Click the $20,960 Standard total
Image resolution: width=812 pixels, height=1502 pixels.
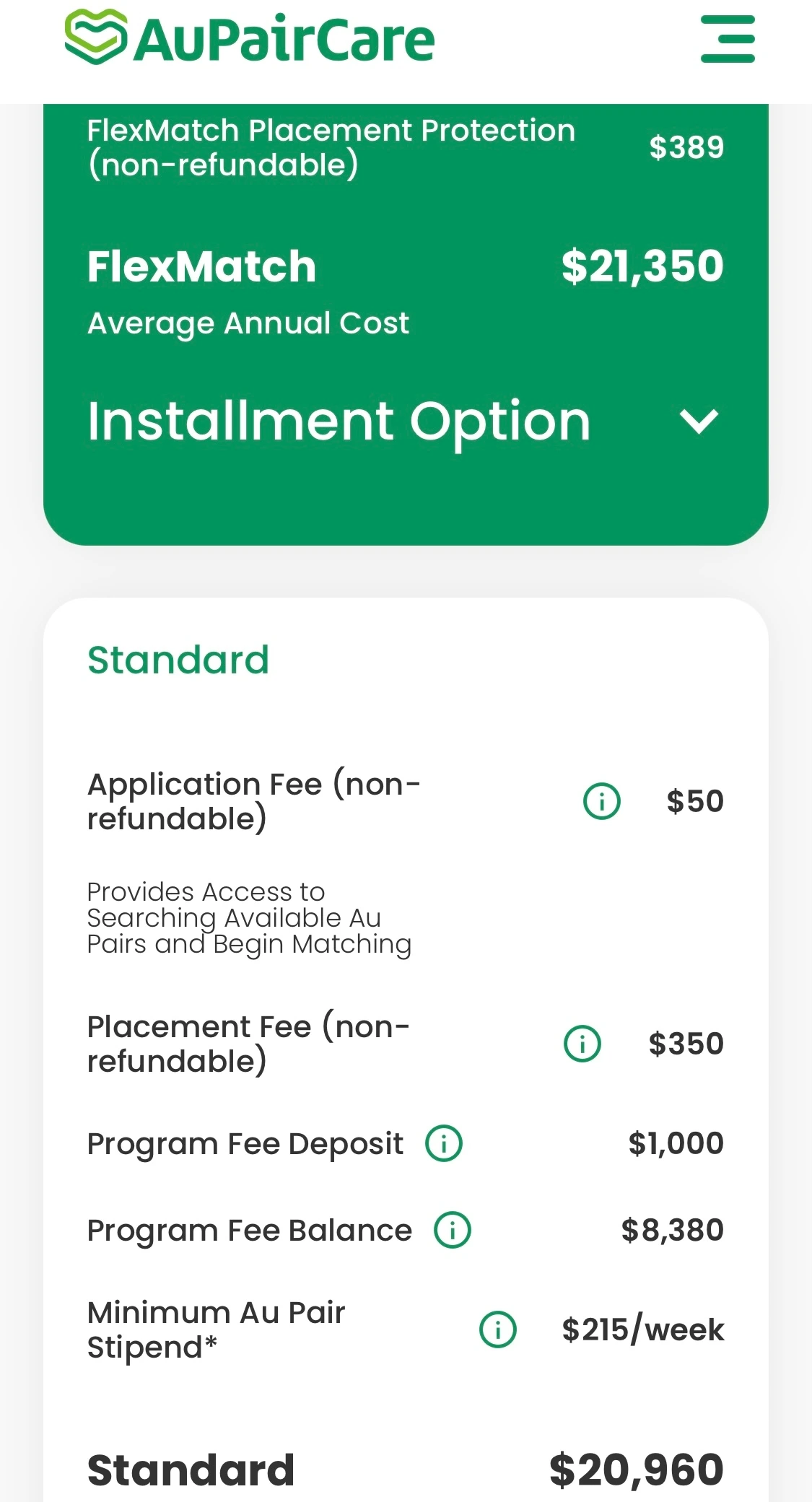pyautogui.click(x=637, y=1470)
